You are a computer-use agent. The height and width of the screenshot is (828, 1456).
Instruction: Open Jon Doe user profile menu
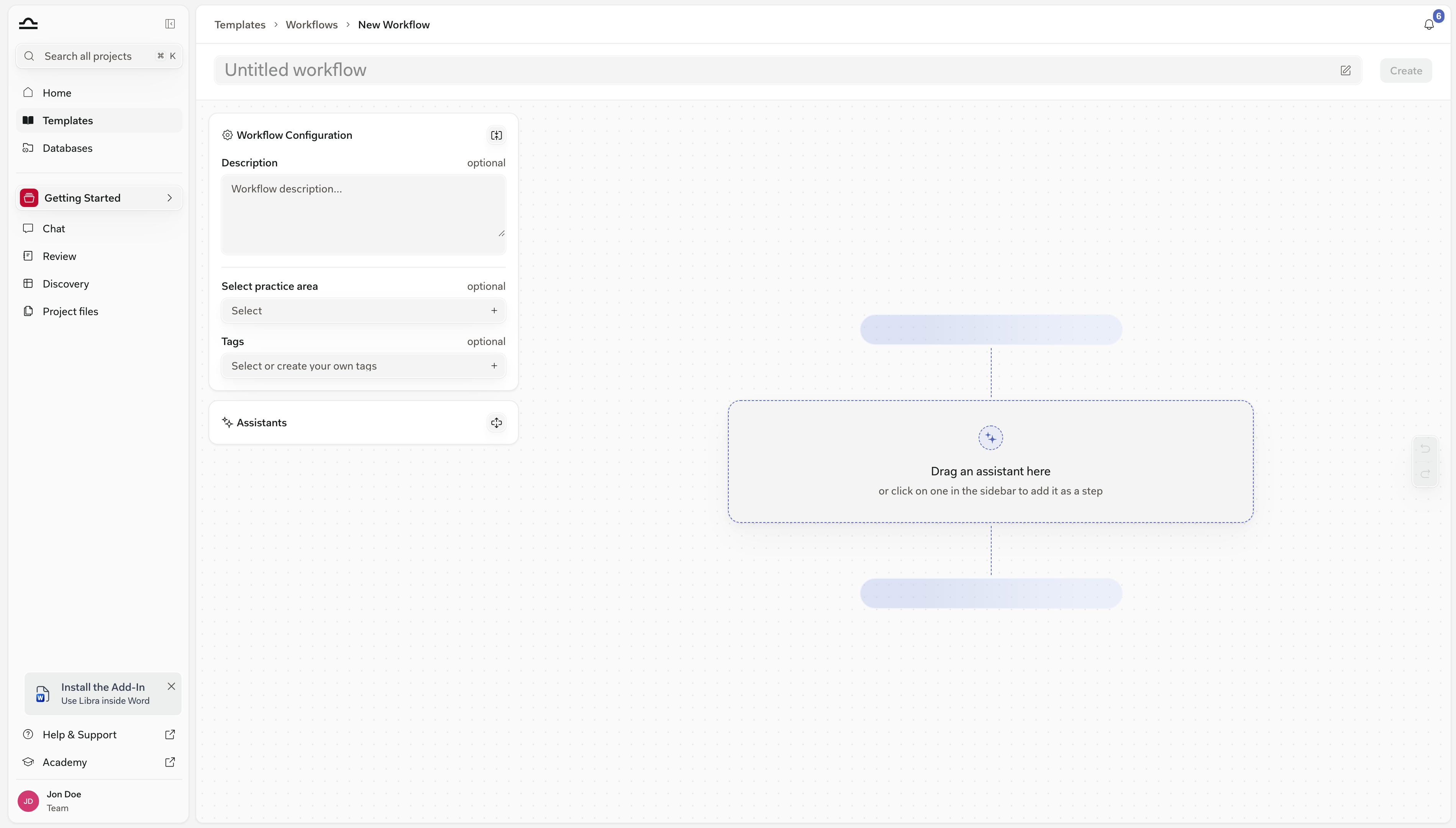click(x=99, y=801)
